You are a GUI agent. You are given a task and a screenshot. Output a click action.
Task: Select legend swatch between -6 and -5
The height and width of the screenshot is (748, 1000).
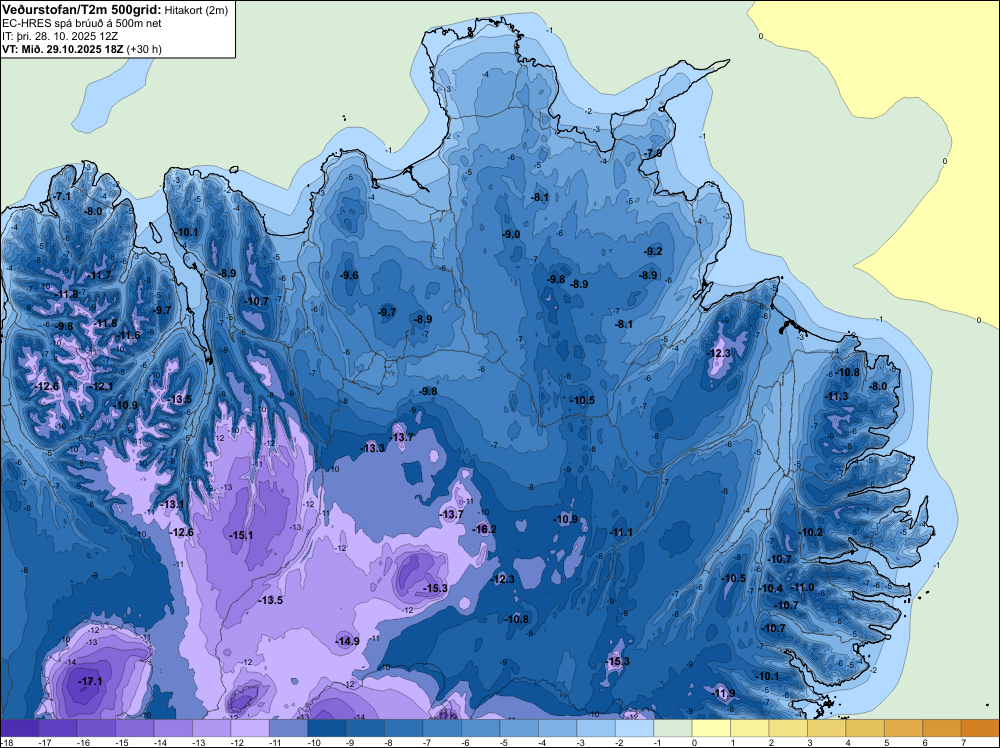(x=480, y=728)
